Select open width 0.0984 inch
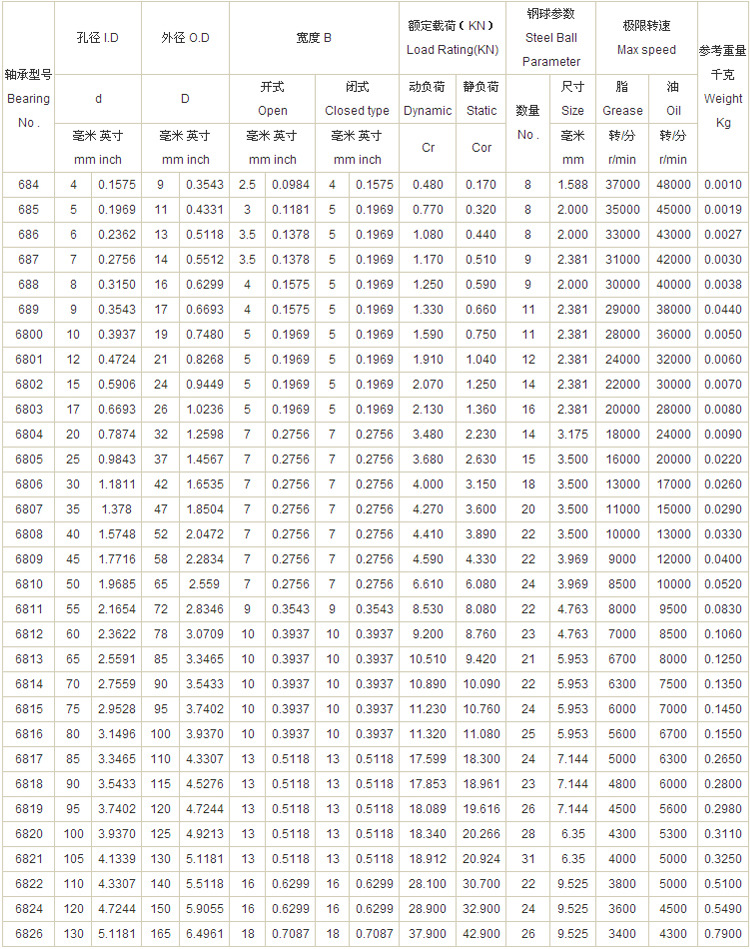750x949 pixels. coord(291,185)
